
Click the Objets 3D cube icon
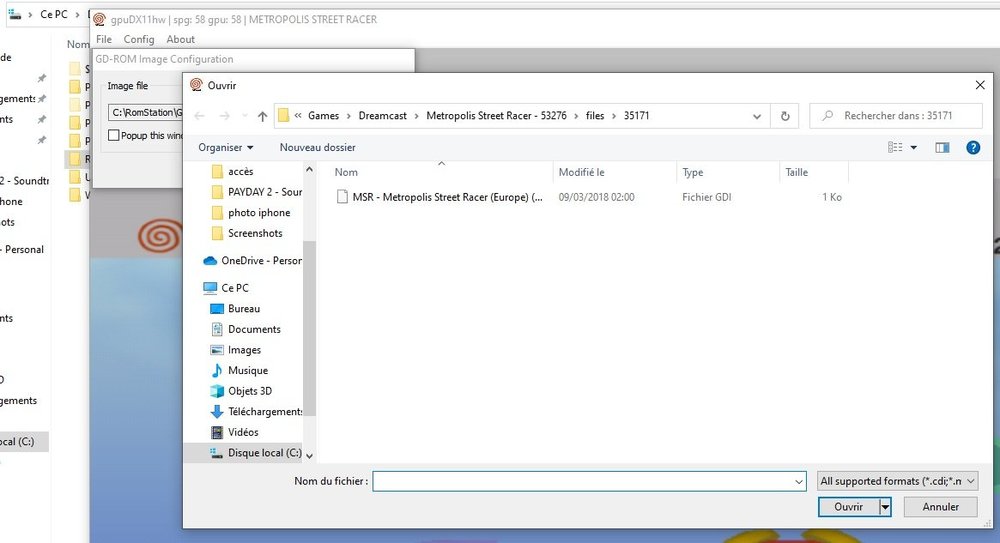[x=217, y=391]
